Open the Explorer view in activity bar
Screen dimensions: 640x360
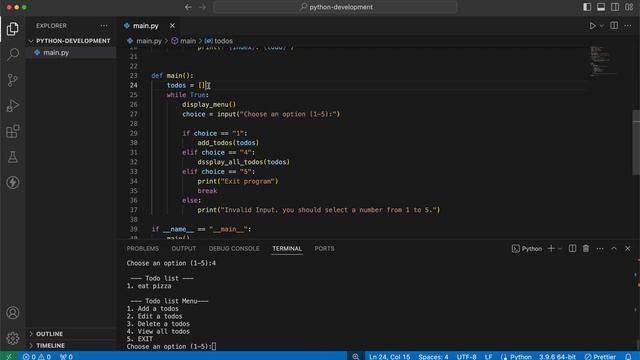[13, 29]
